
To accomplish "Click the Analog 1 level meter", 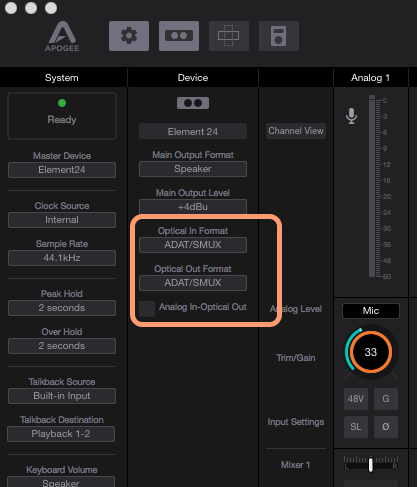I will pyautogui.click(x=372, y=186).
